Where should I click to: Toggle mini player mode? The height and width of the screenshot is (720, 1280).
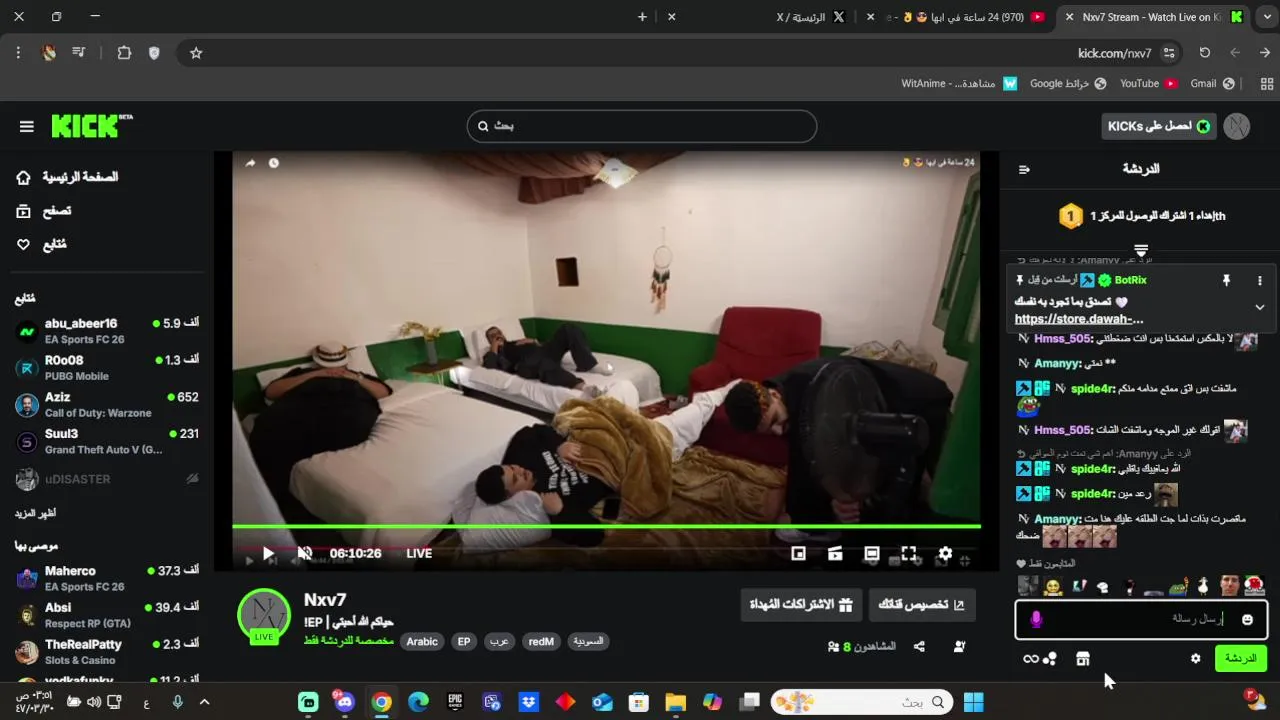pyautogui.click(x=798, y=553)
